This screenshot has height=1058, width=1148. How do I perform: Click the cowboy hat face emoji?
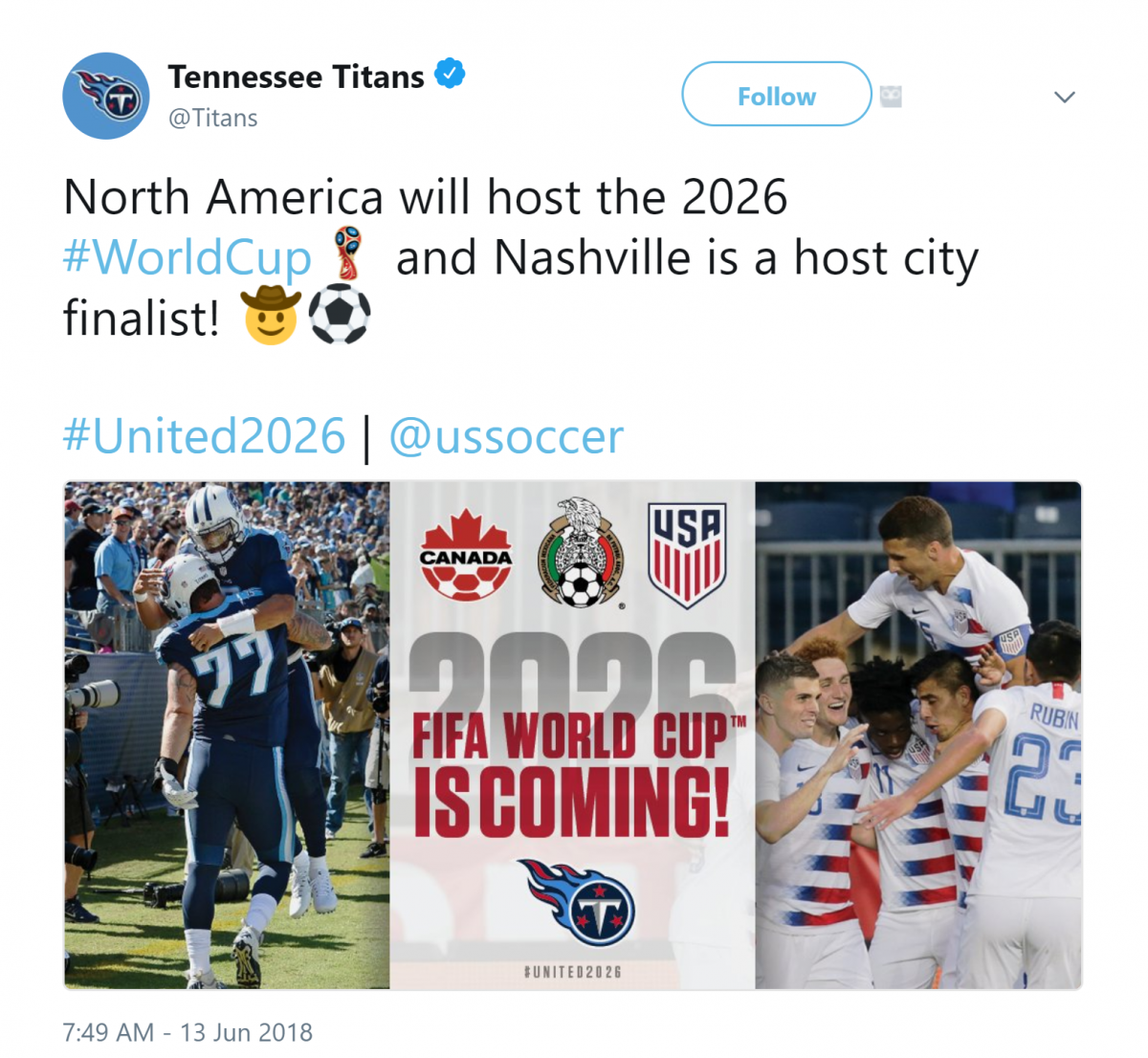coord(271,315)
